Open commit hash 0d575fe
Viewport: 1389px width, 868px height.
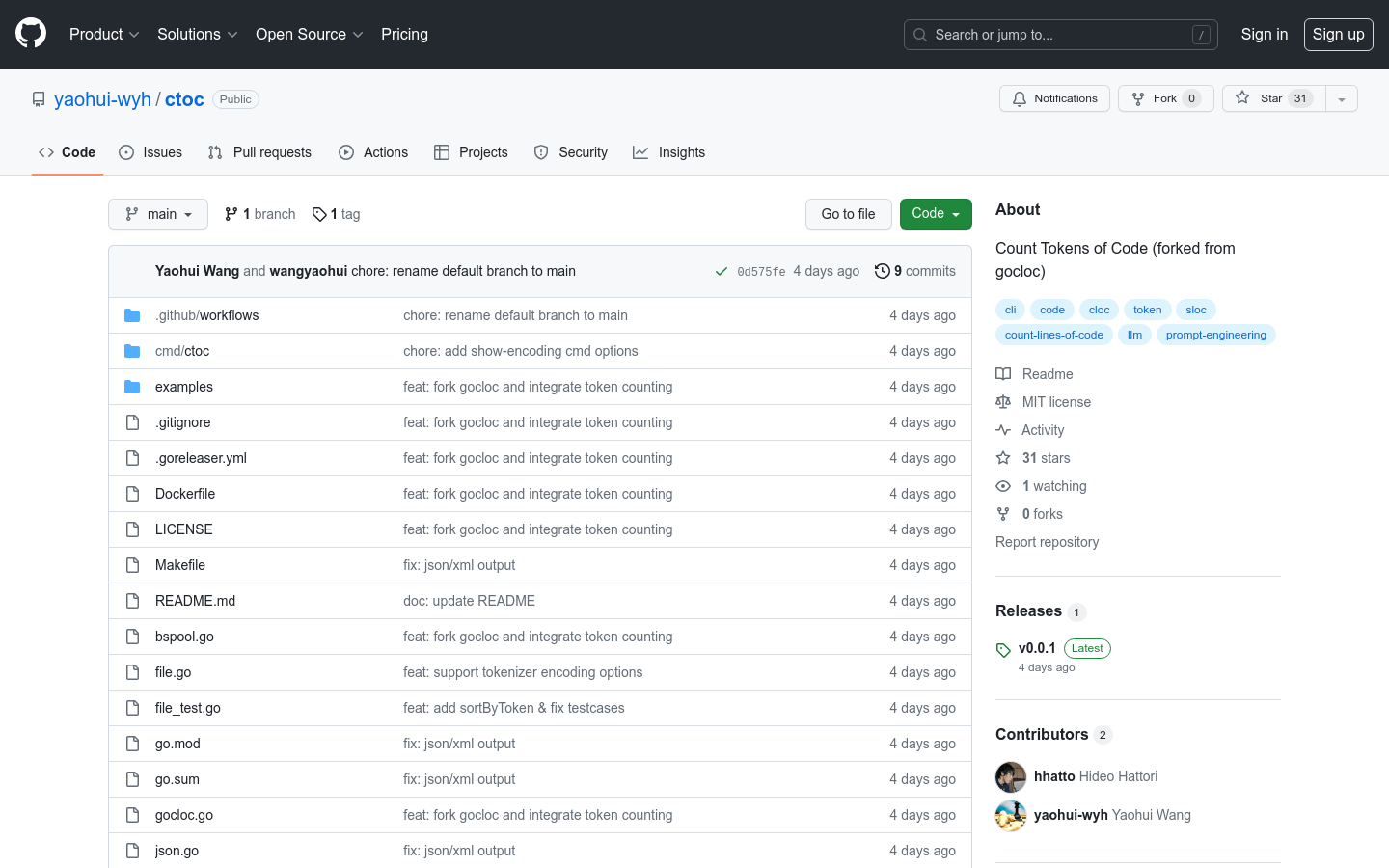click(x=761, y=272)
